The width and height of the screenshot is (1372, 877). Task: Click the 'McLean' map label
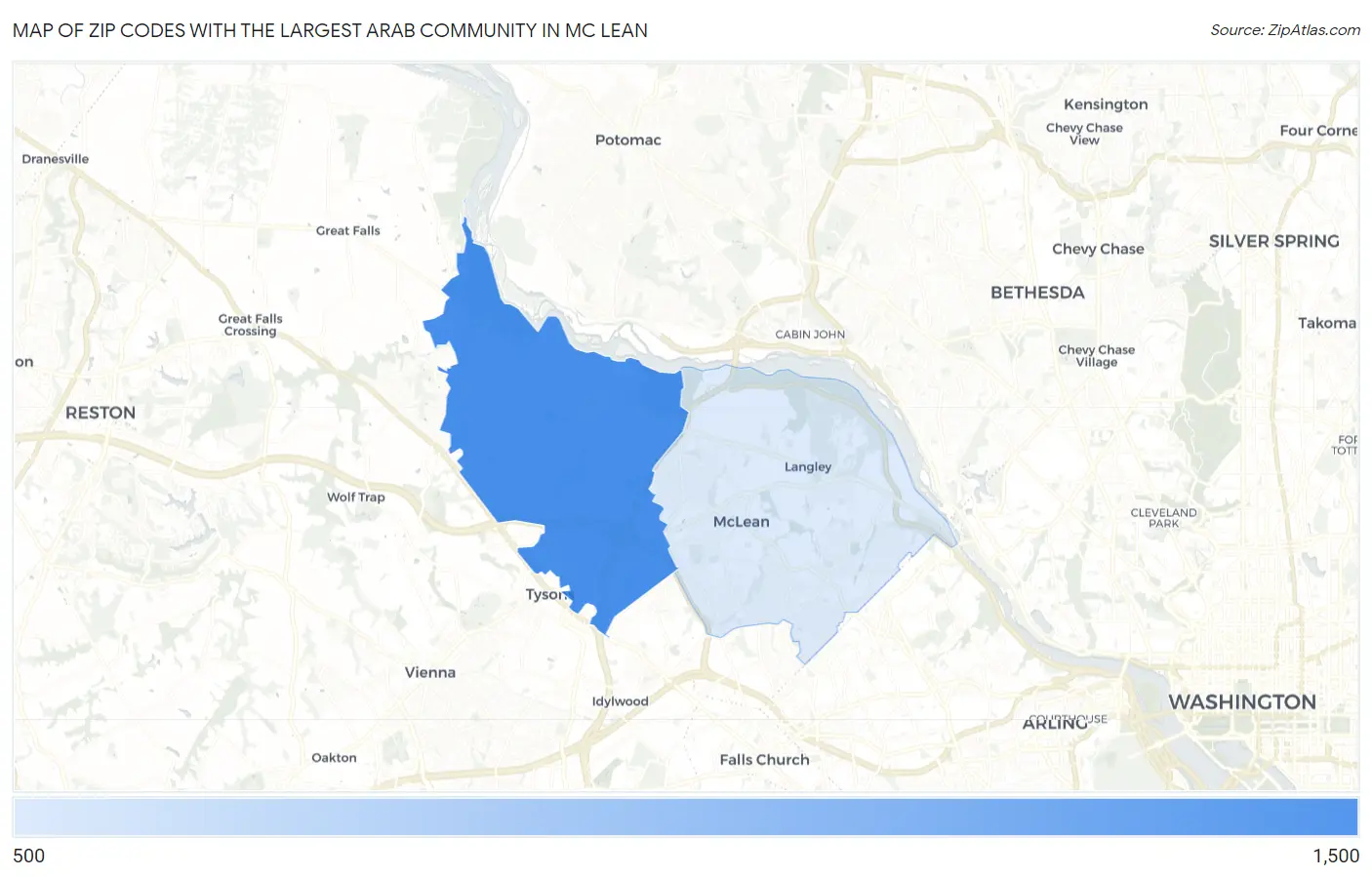(742, 522)
